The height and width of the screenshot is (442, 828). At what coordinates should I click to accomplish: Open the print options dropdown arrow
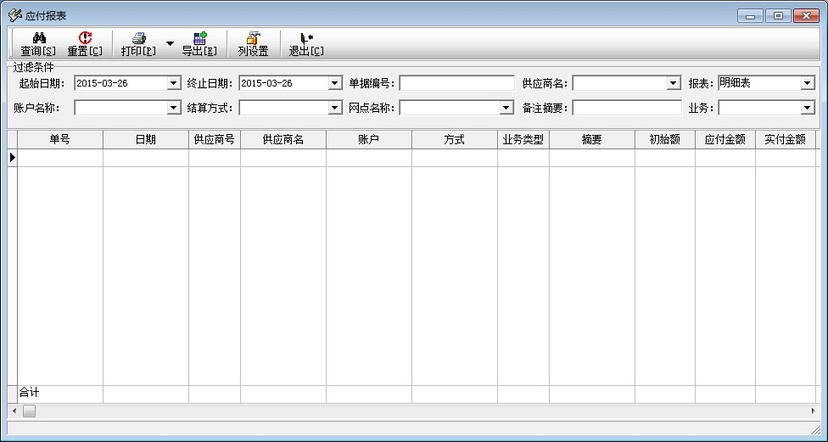click(x=170, y=43)
